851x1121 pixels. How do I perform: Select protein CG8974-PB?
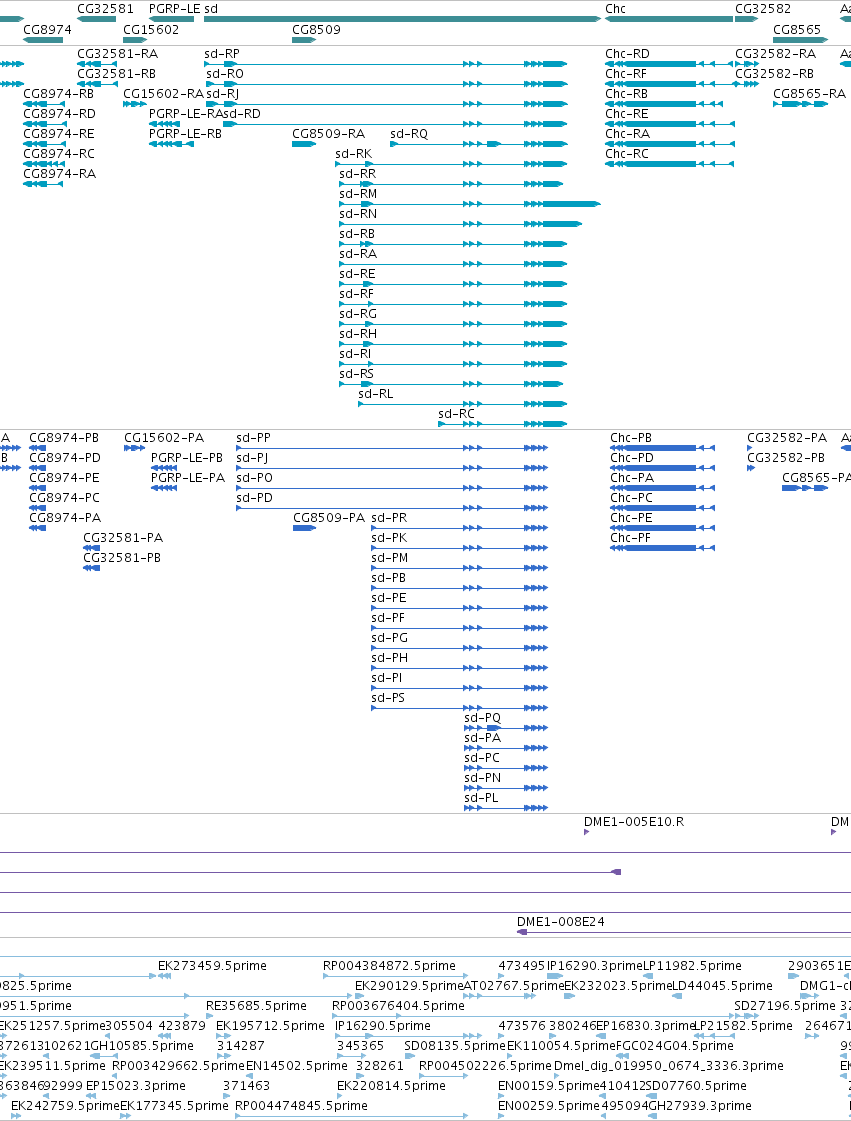(x=37, y=448)
